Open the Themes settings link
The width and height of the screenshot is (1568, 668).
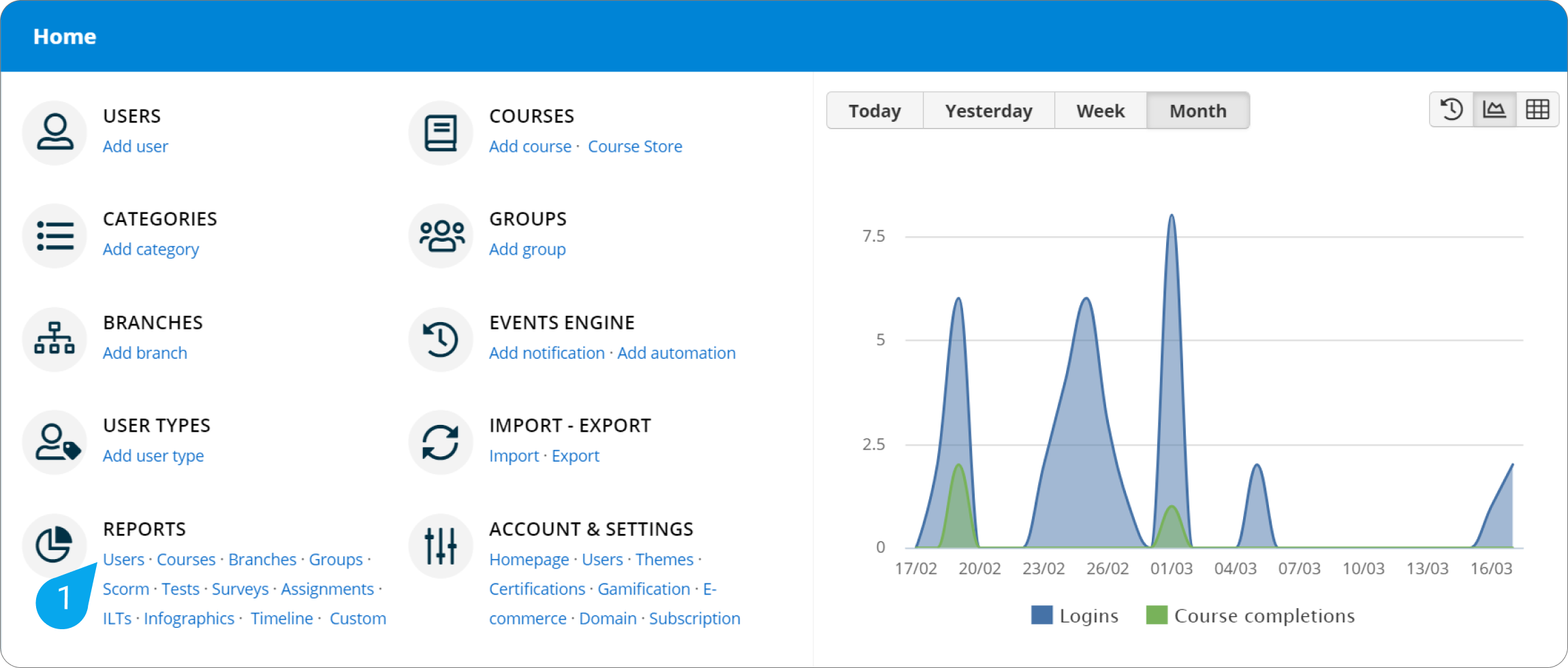point(664,559)
